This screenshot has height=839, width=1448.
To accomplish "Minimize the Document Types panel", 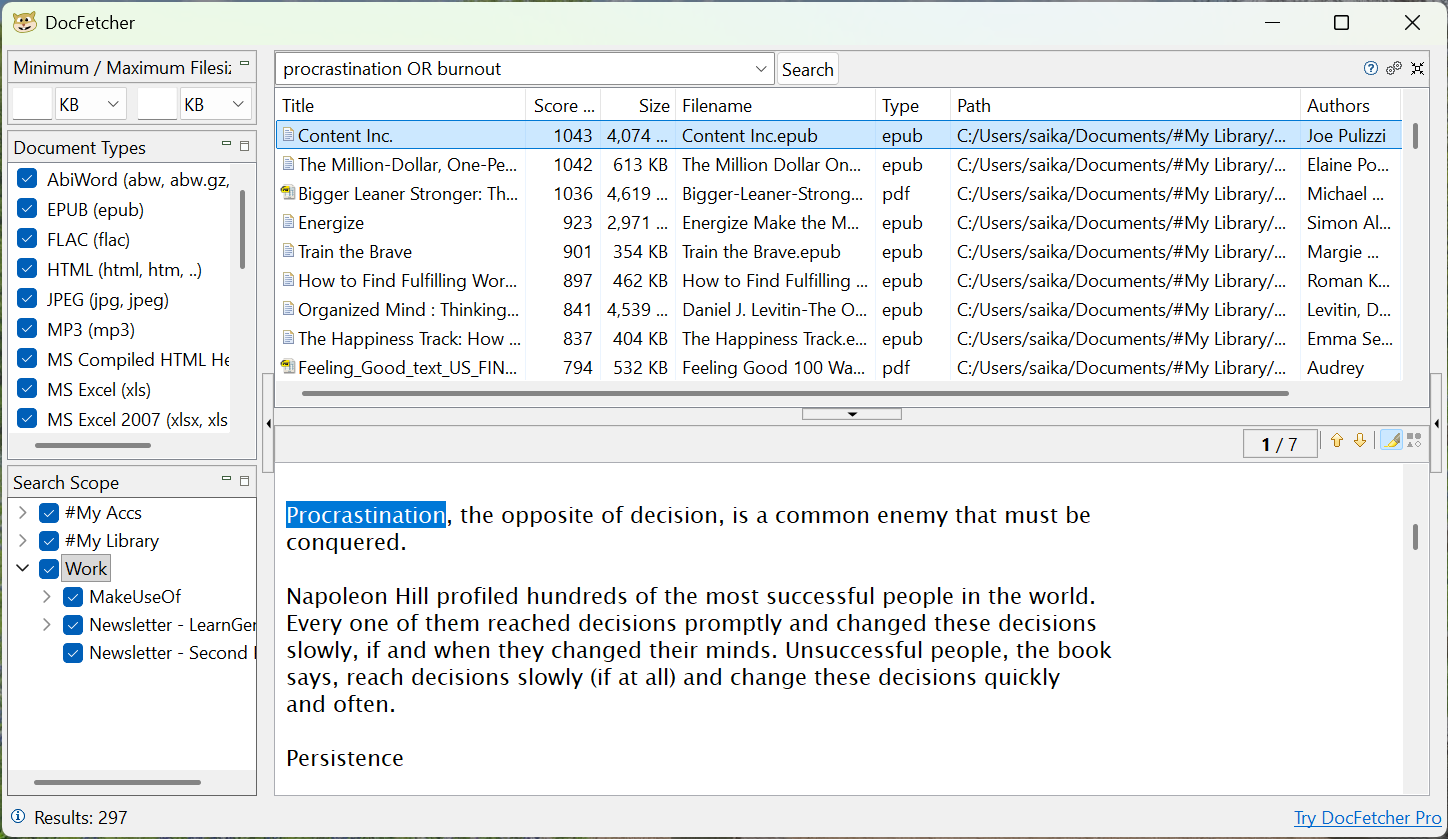I will click(227, 145).
